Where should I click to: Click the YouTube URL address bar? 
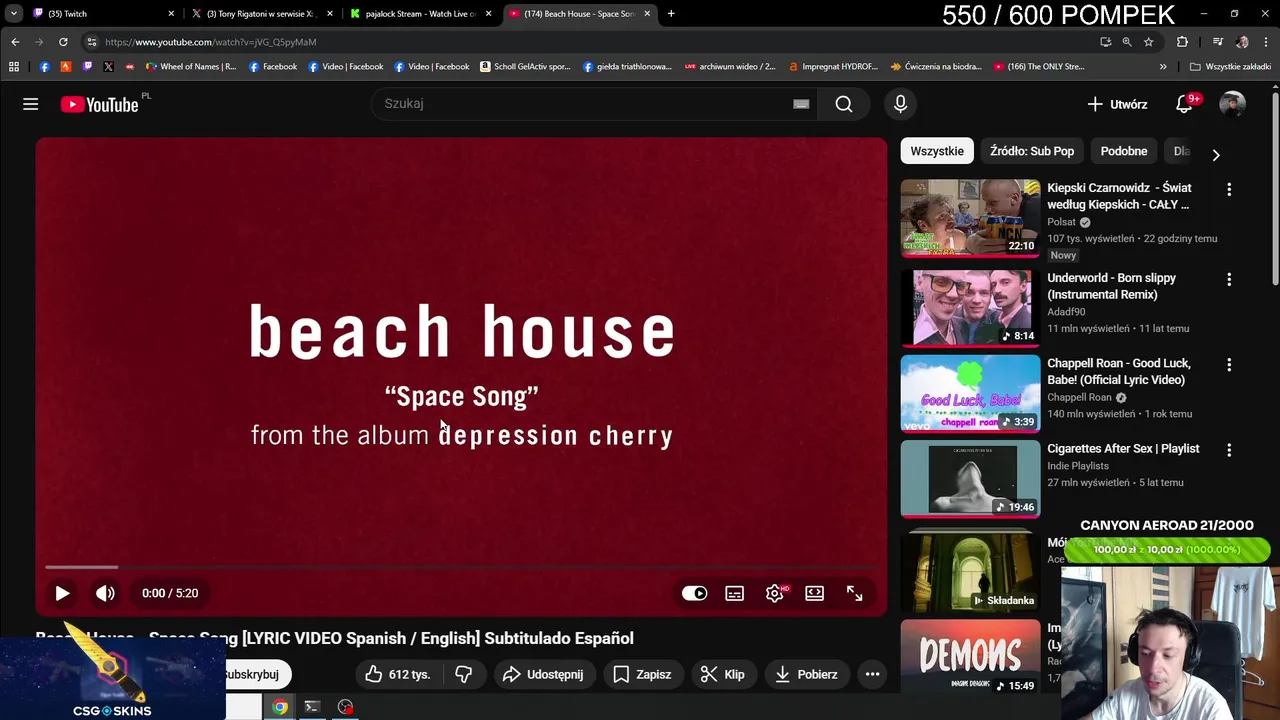coord(590,42)
